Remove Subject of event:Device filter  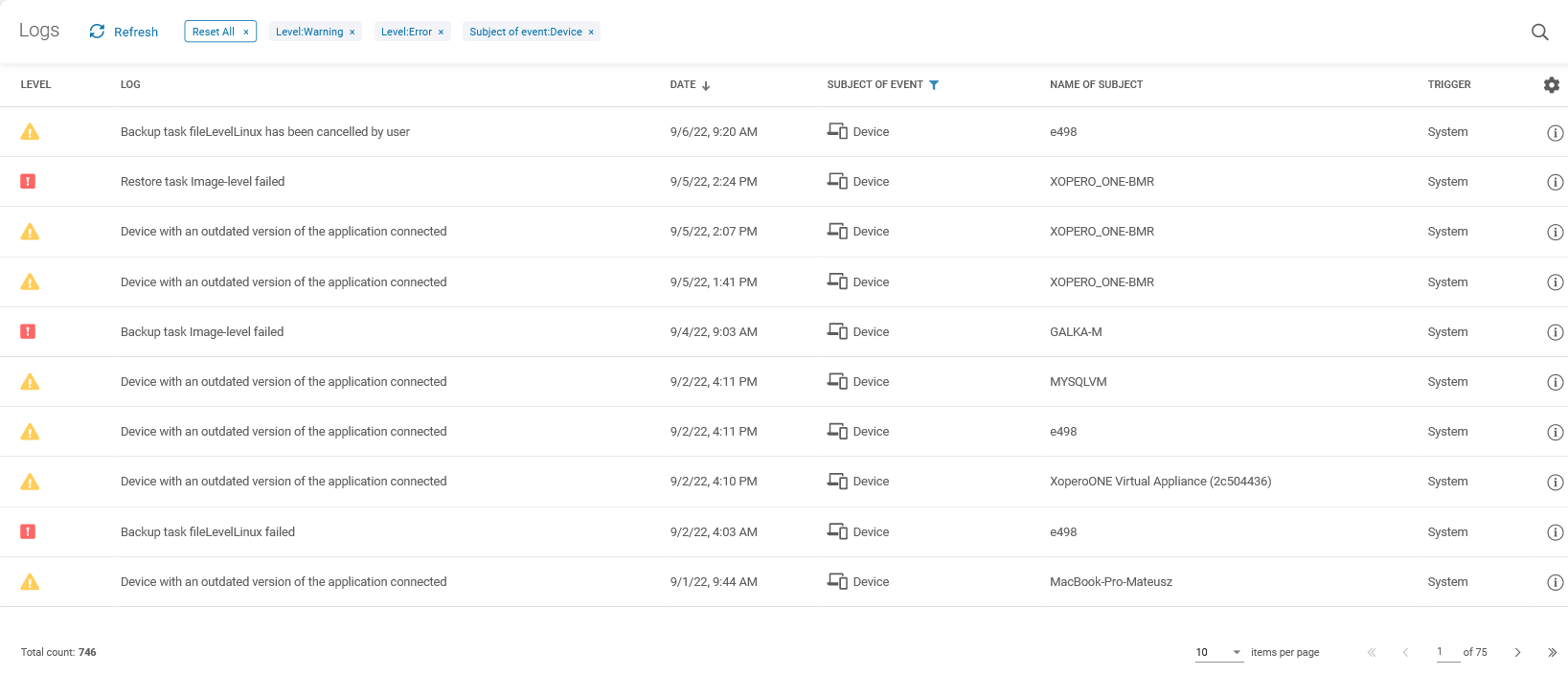pos(591,33)
